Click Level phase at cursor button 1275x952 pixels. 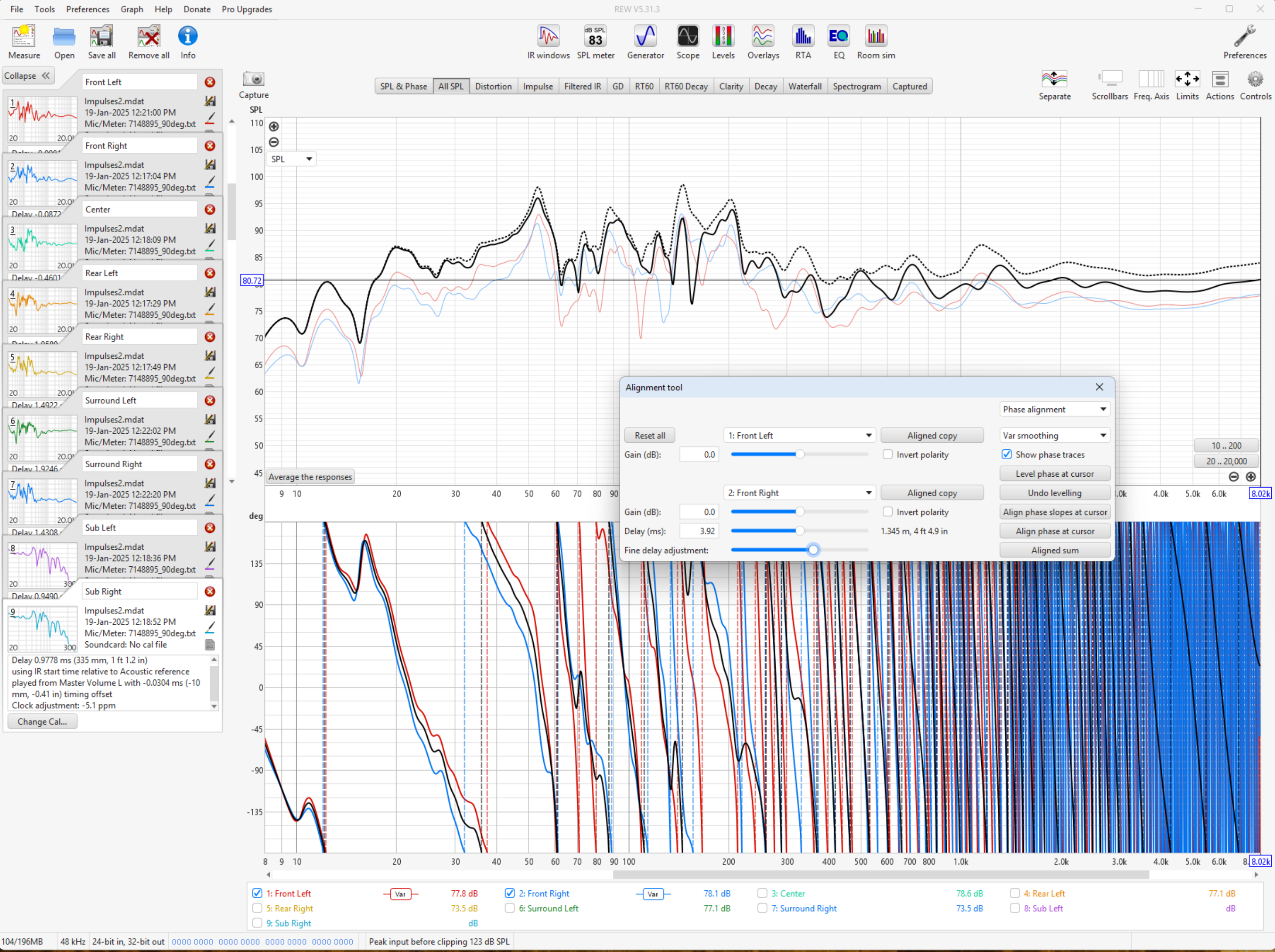tap(1054, 474)
